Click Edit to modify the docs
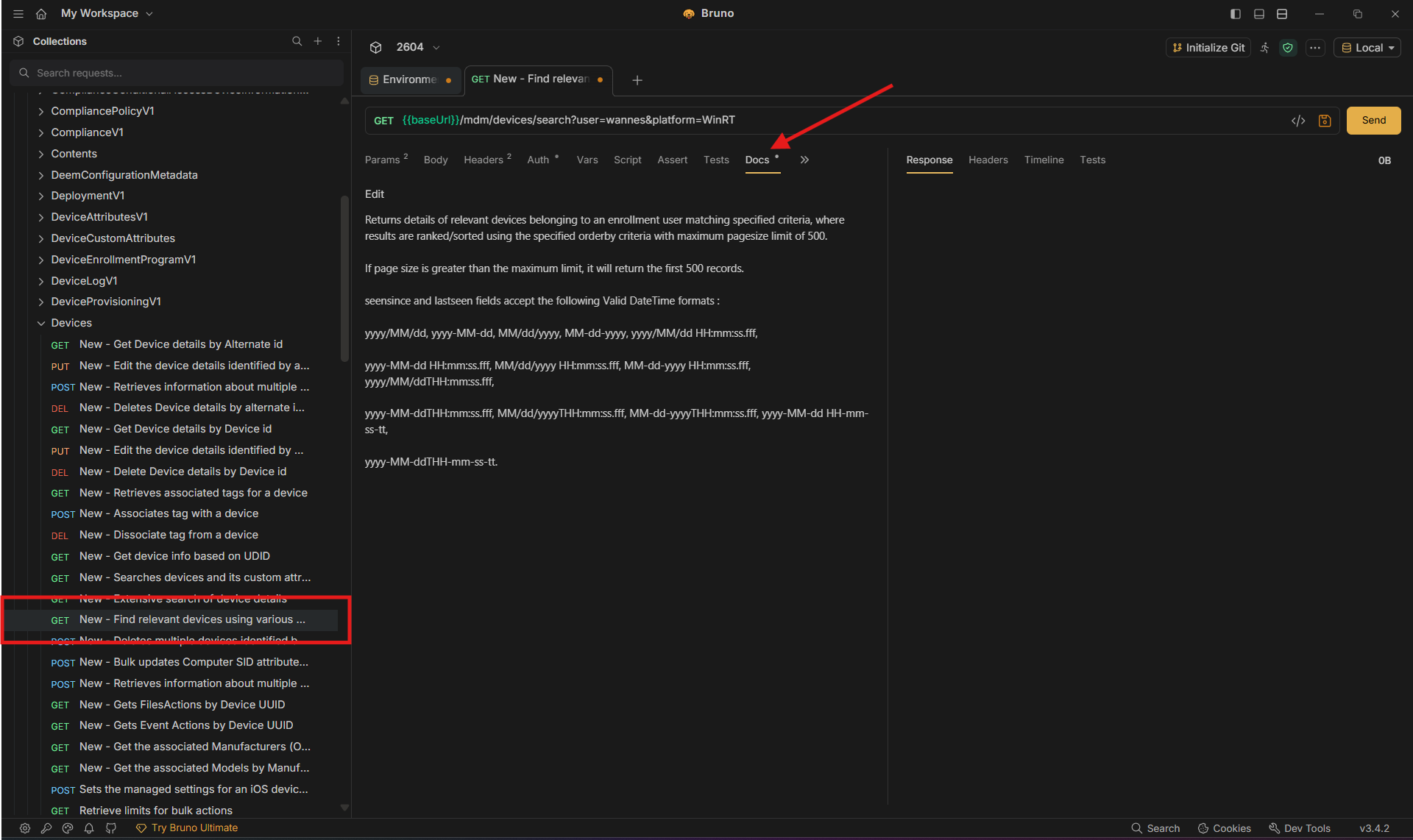Screen dimensions: 1413x840 click(375, 194)
